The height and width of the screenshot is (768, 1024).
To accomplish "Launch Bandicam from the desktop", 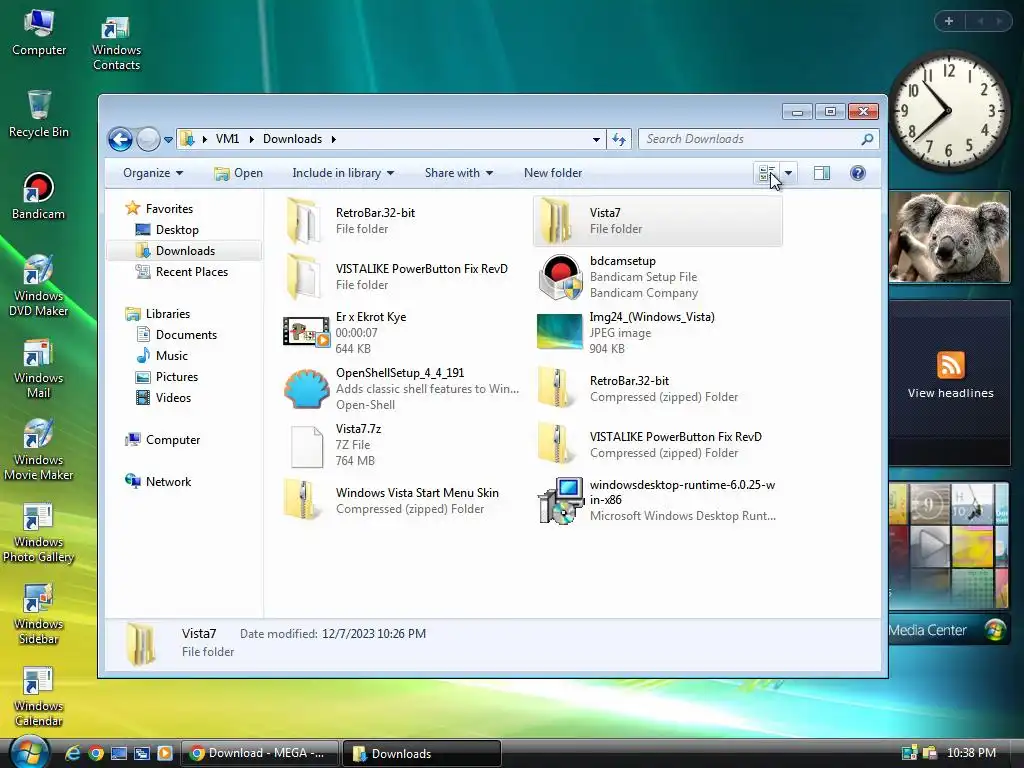I will 39,196.
